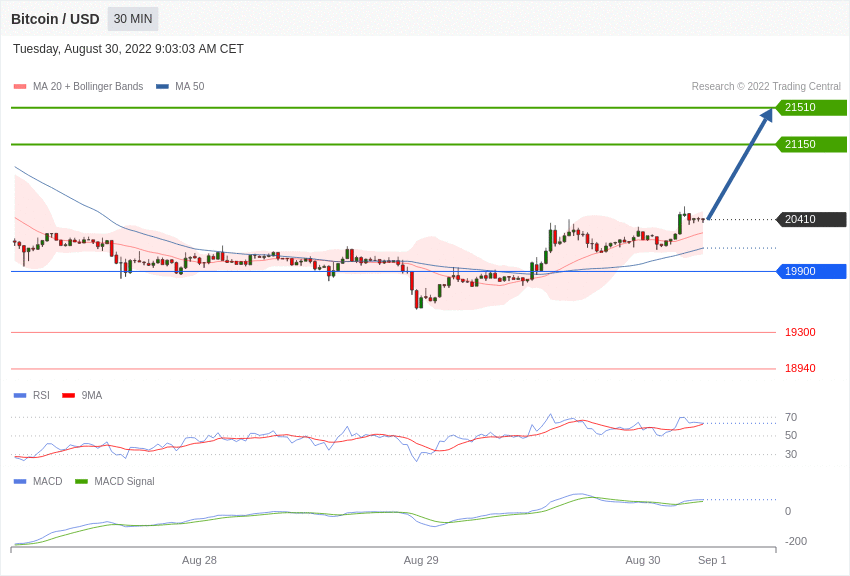850x576 pixels.
Task: Click the 18940 red support label
Action: coord(800,368)
